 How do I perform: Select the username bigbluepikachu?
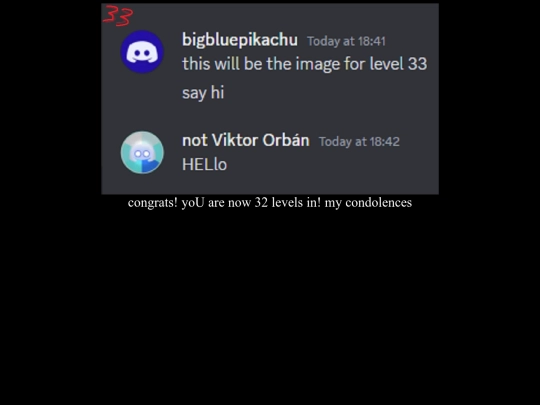pos(240,40)
